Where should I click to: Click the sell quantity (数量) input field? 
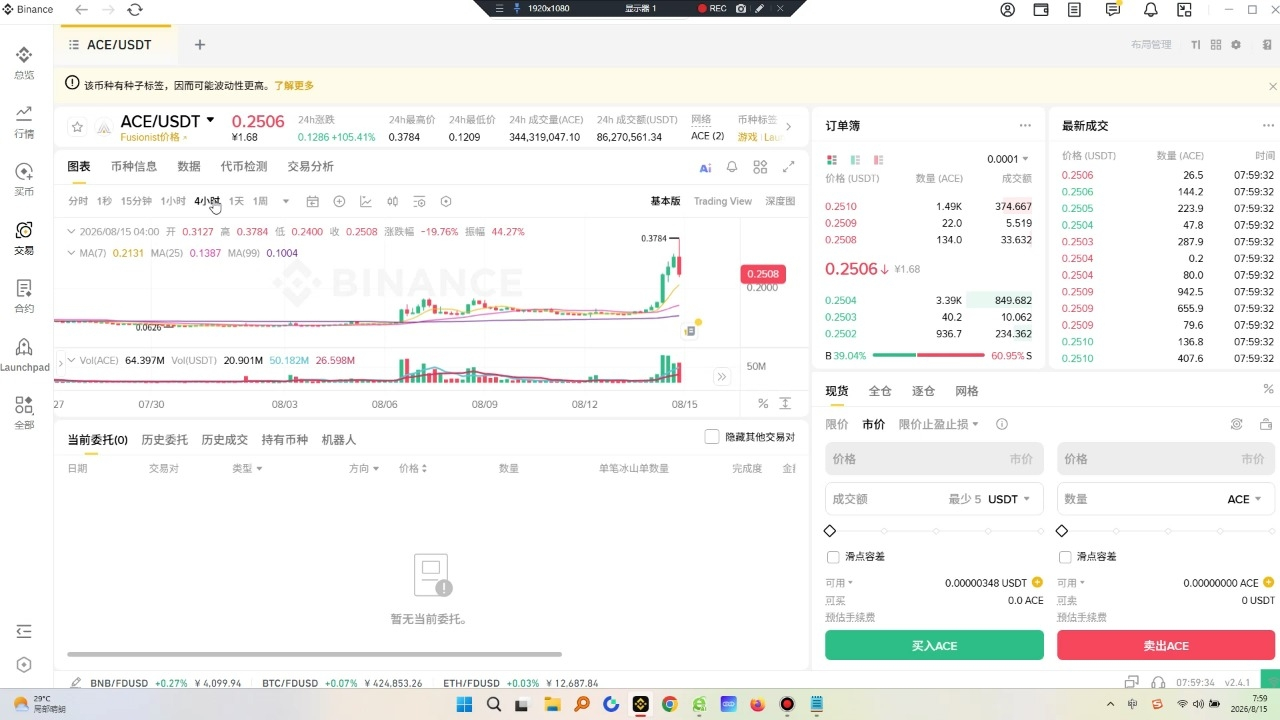(1166, 499)
